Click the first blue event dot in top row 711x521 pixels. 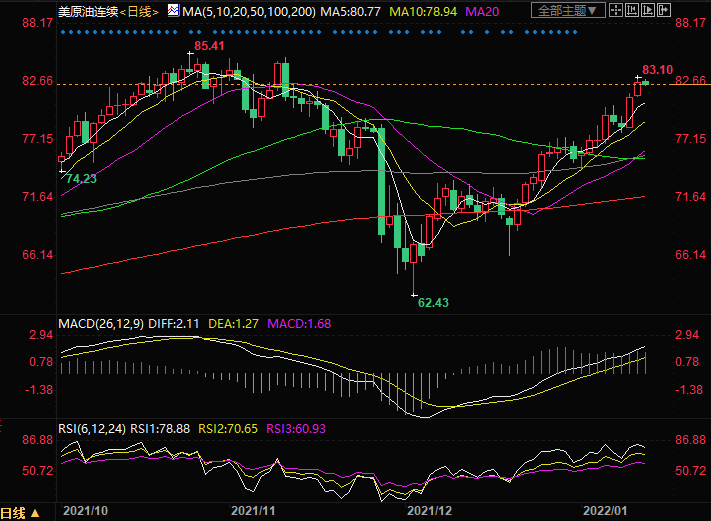pyautogui.click(x=62, y=32)
